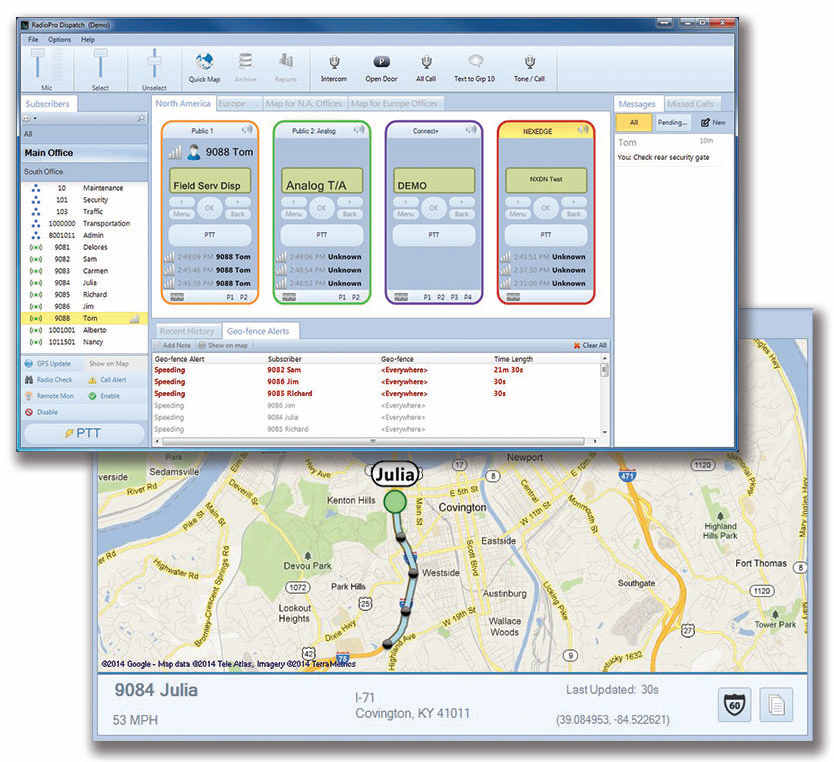Viewport: 834px width, 762px height.
Task: Open the Quick Map tool
Action: [x=204, y=68]
